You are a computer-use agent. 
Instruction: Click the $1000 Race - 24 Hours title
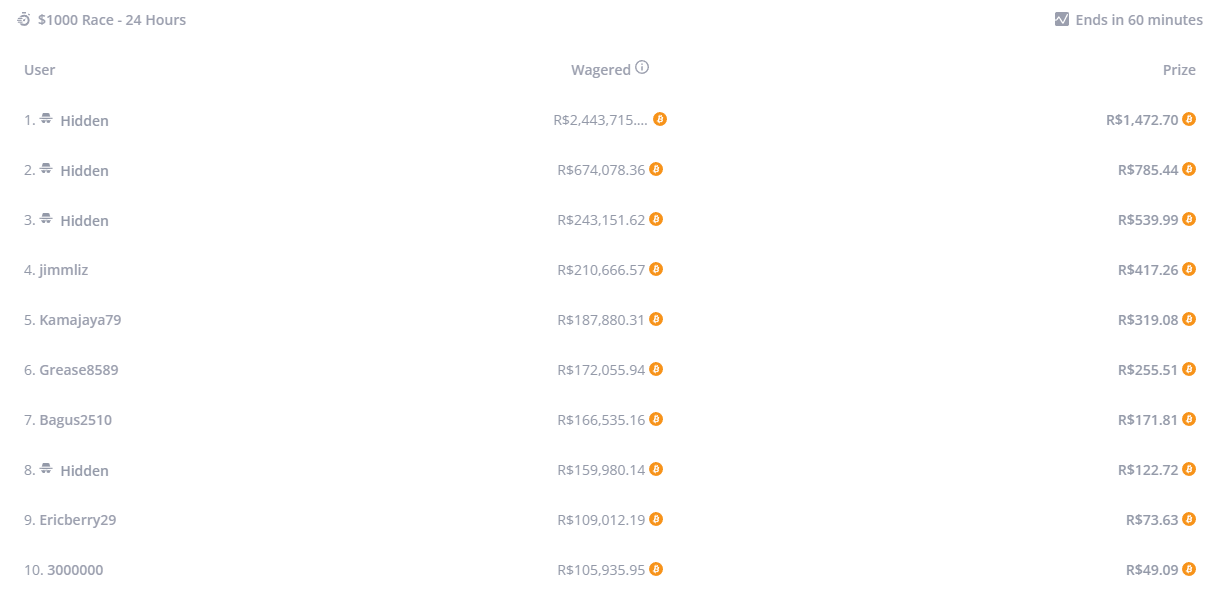click(112, 20)
